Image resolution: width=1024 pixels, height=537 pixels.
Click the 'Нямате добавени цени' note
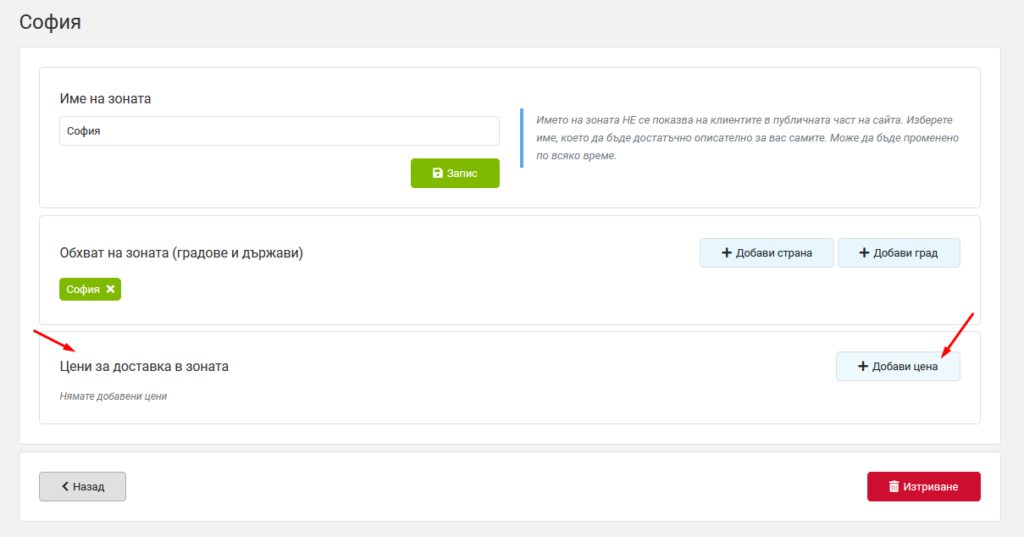113,396
